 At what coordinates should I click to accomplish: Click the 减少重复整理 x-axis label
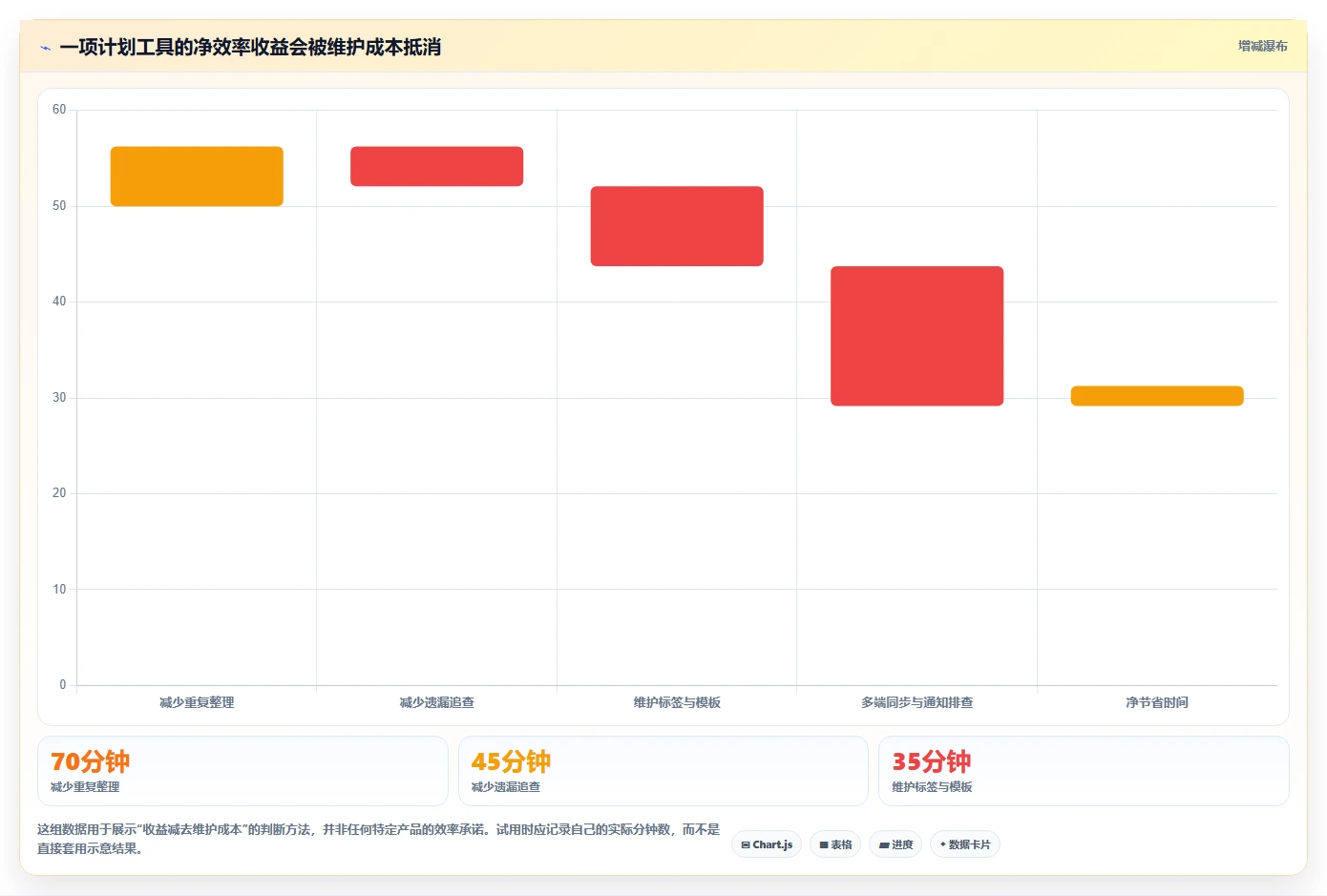coord(197,702)
